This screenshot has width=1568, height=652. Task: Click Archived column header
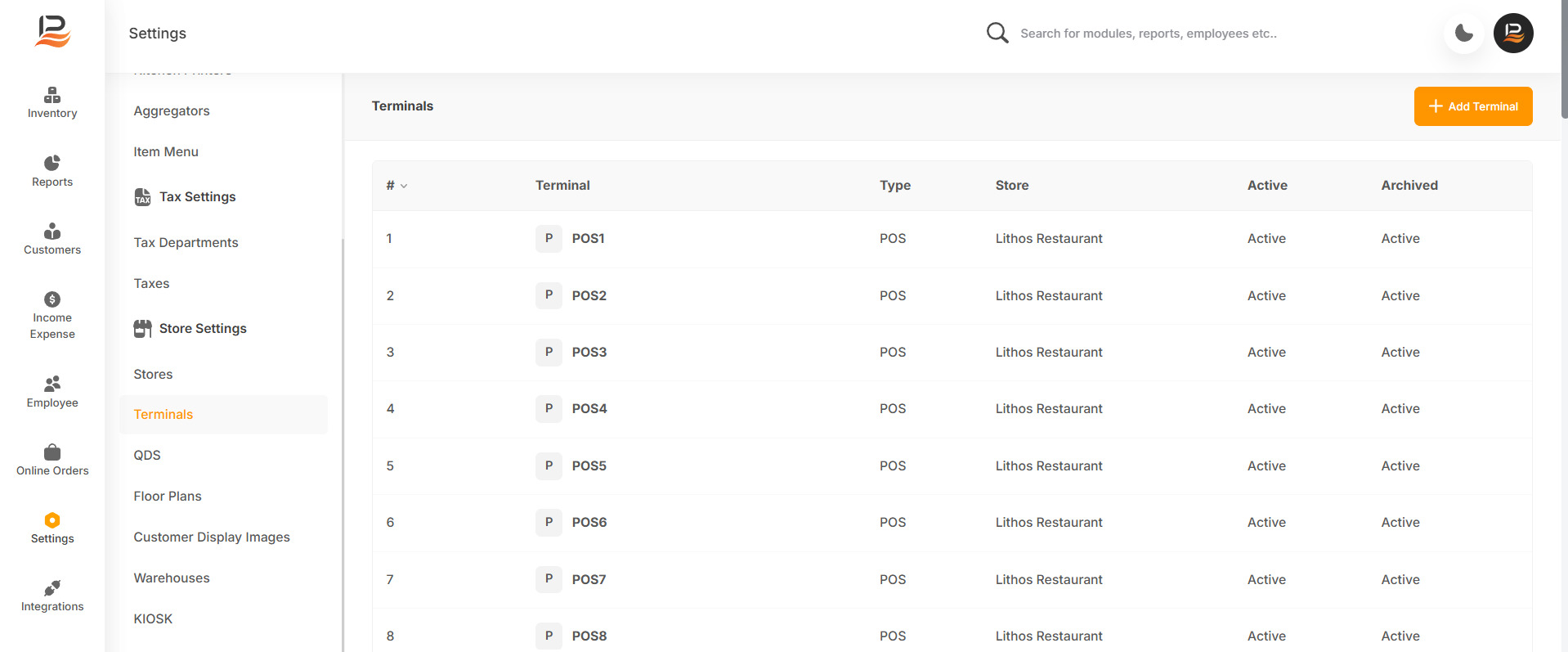[x=1409, y=186]
